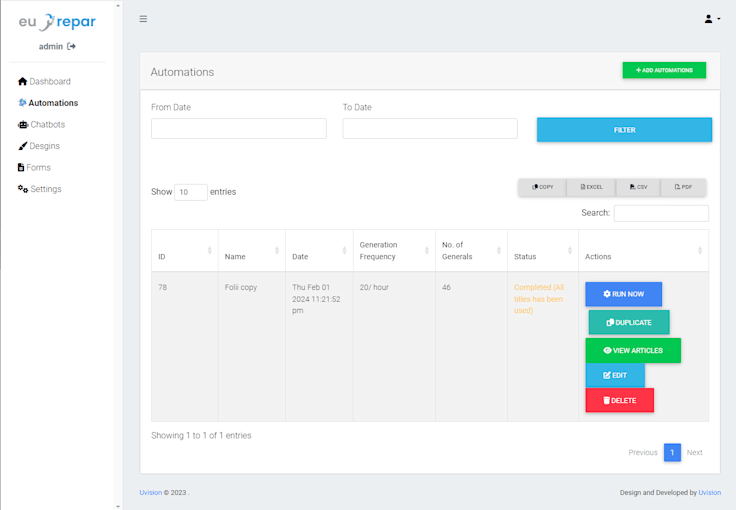Sort table by ID column

(184, 251)
